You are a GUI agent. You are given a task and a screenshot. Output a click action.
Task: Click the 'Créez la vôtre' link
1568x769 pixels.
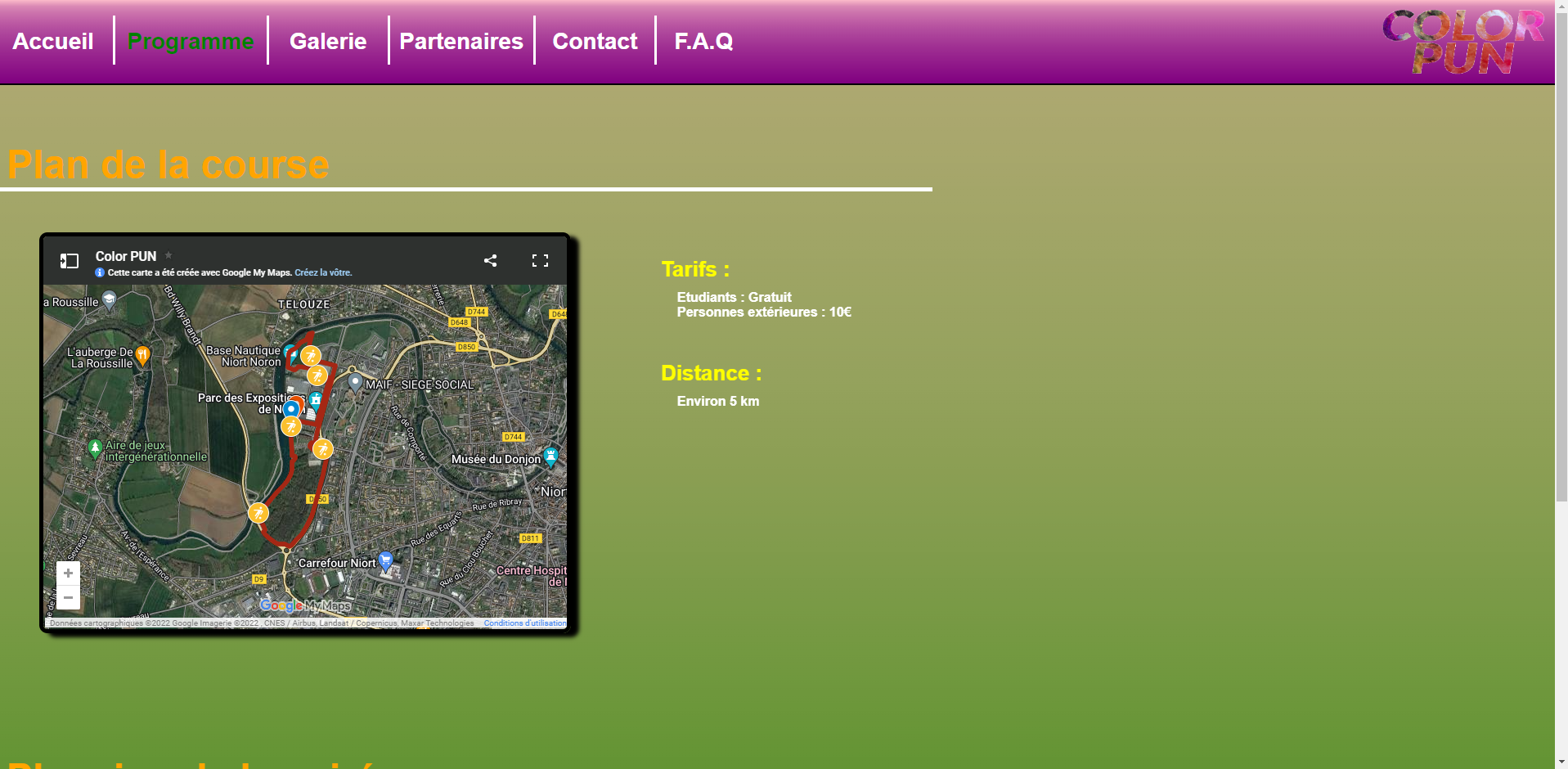click(323, 272)
